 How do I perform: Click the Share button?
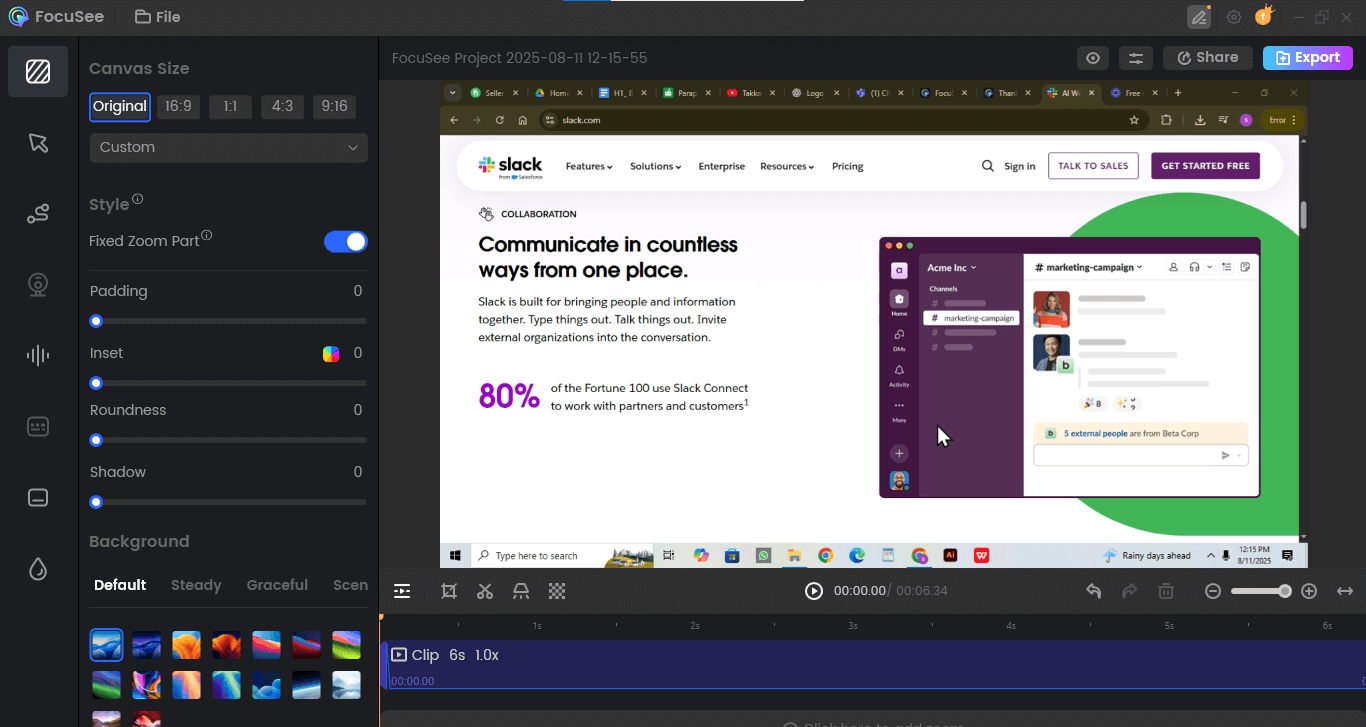click(x=1207, y=58)
